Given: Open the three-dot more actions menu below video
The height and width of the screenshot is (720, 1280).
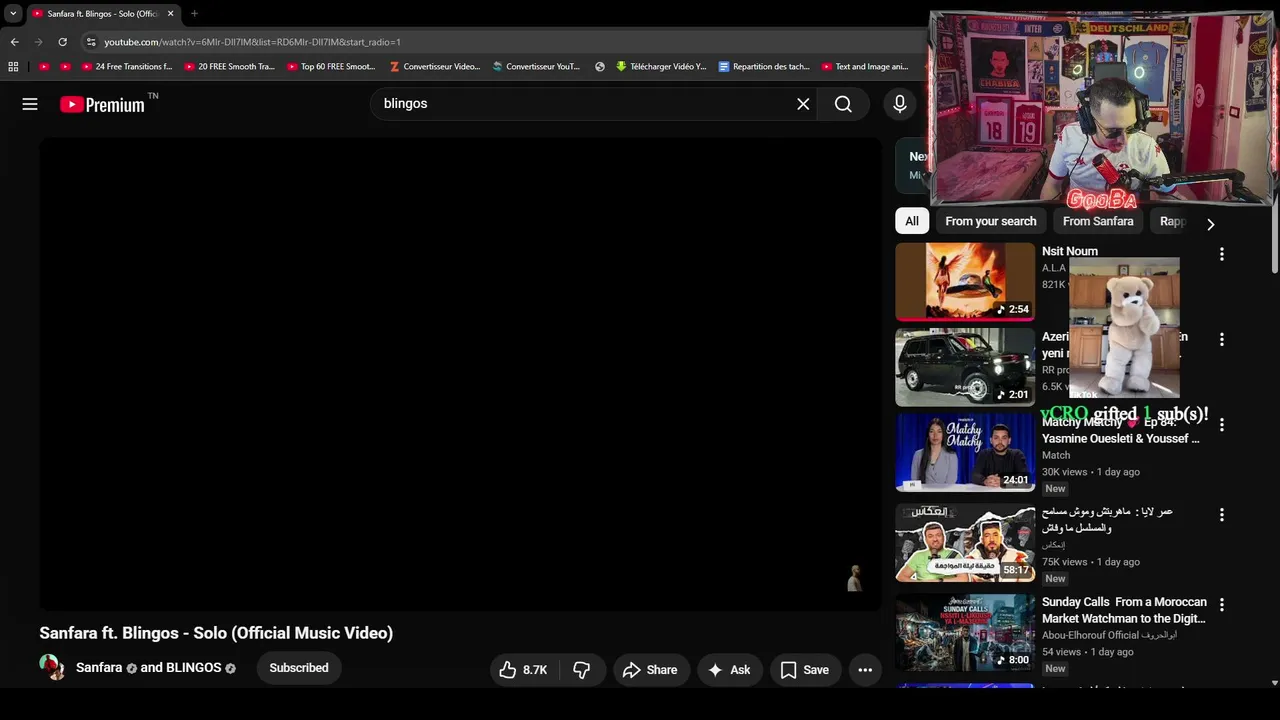Looking at the screenshot, I should [865, 670].
